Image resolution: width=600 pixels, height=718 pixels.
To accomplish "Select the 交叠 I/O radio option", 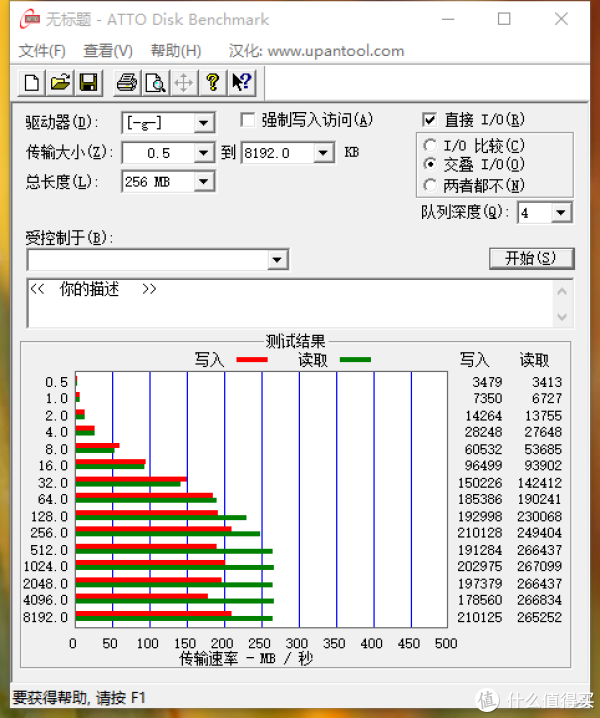I will click(430, 164).
